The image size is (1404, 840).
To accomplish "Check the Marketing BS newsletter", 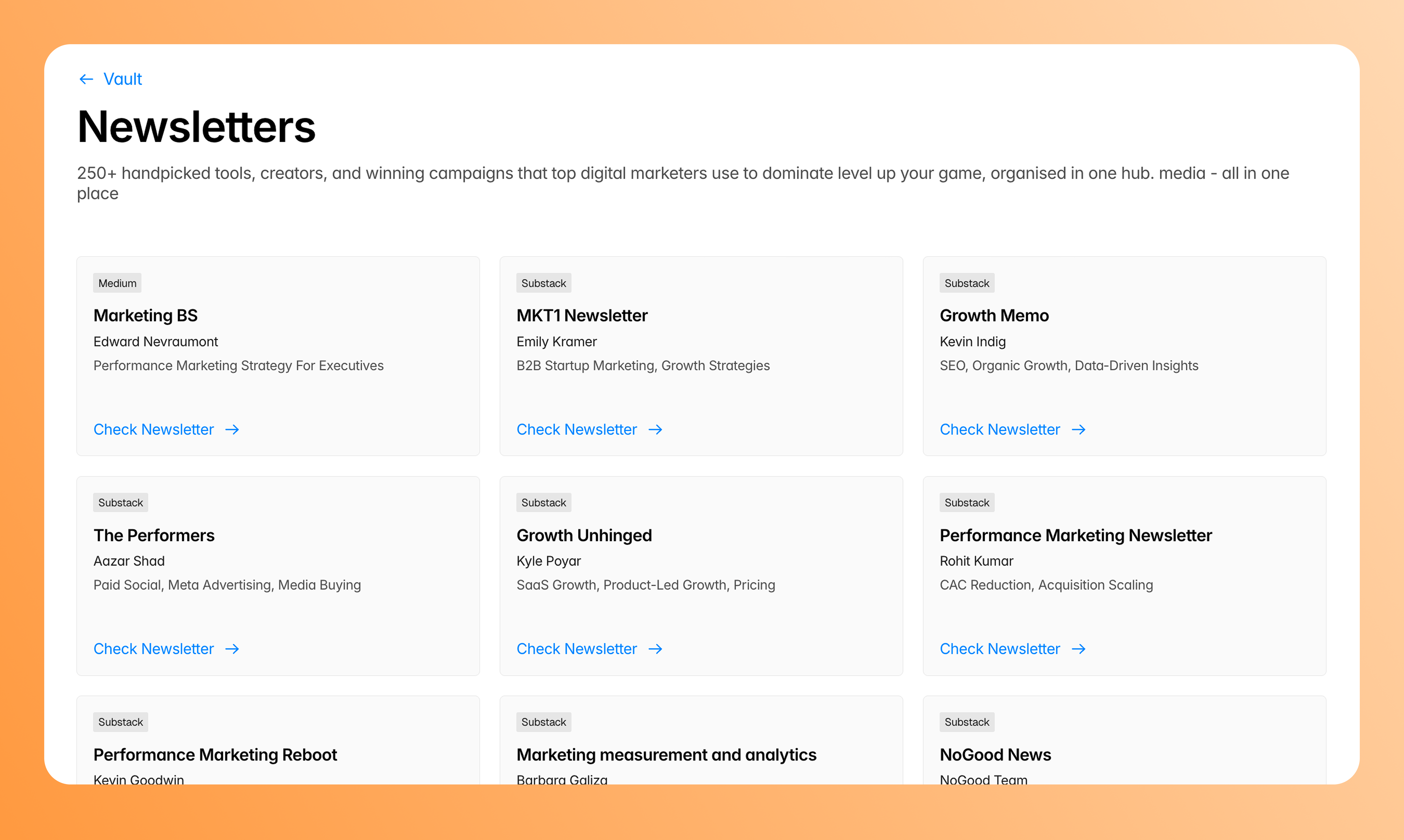I will pyautogui.click(x=153, y=430).
